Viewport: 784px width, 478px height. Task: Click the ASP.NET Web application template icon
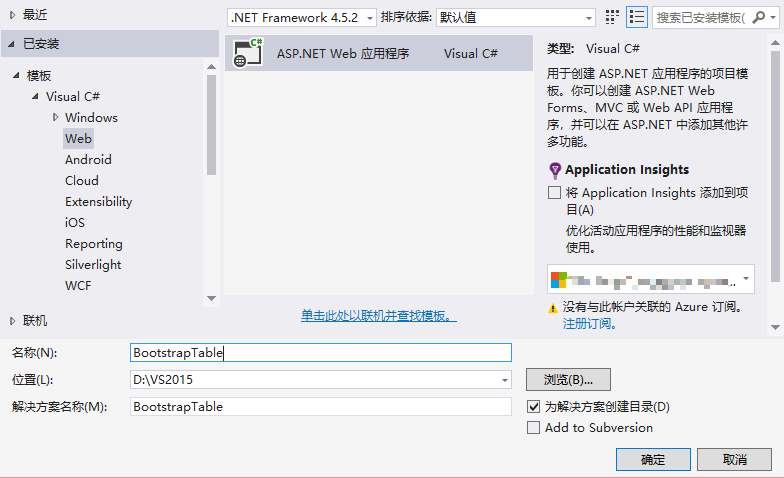(x=248, y=53)
